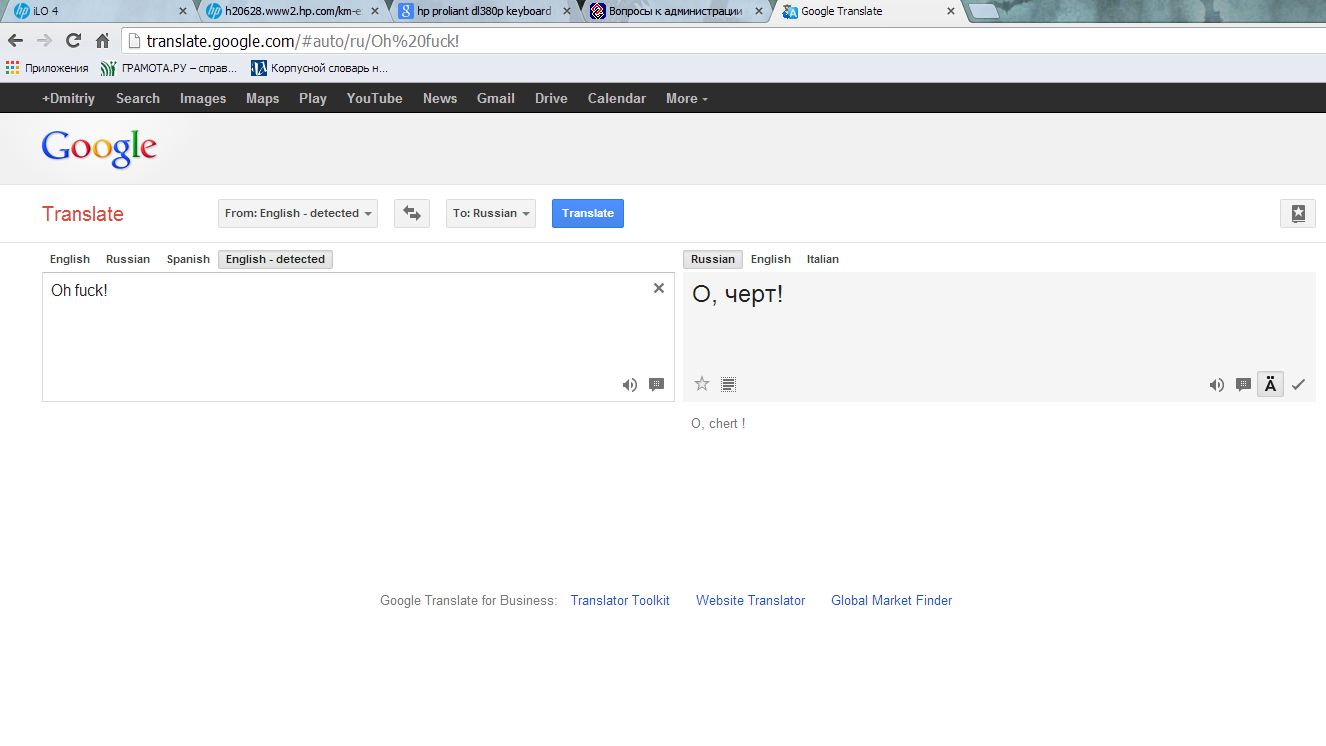Choose English as source language
This screenshot has height=746, width=1326.
[x=70, y=259]
